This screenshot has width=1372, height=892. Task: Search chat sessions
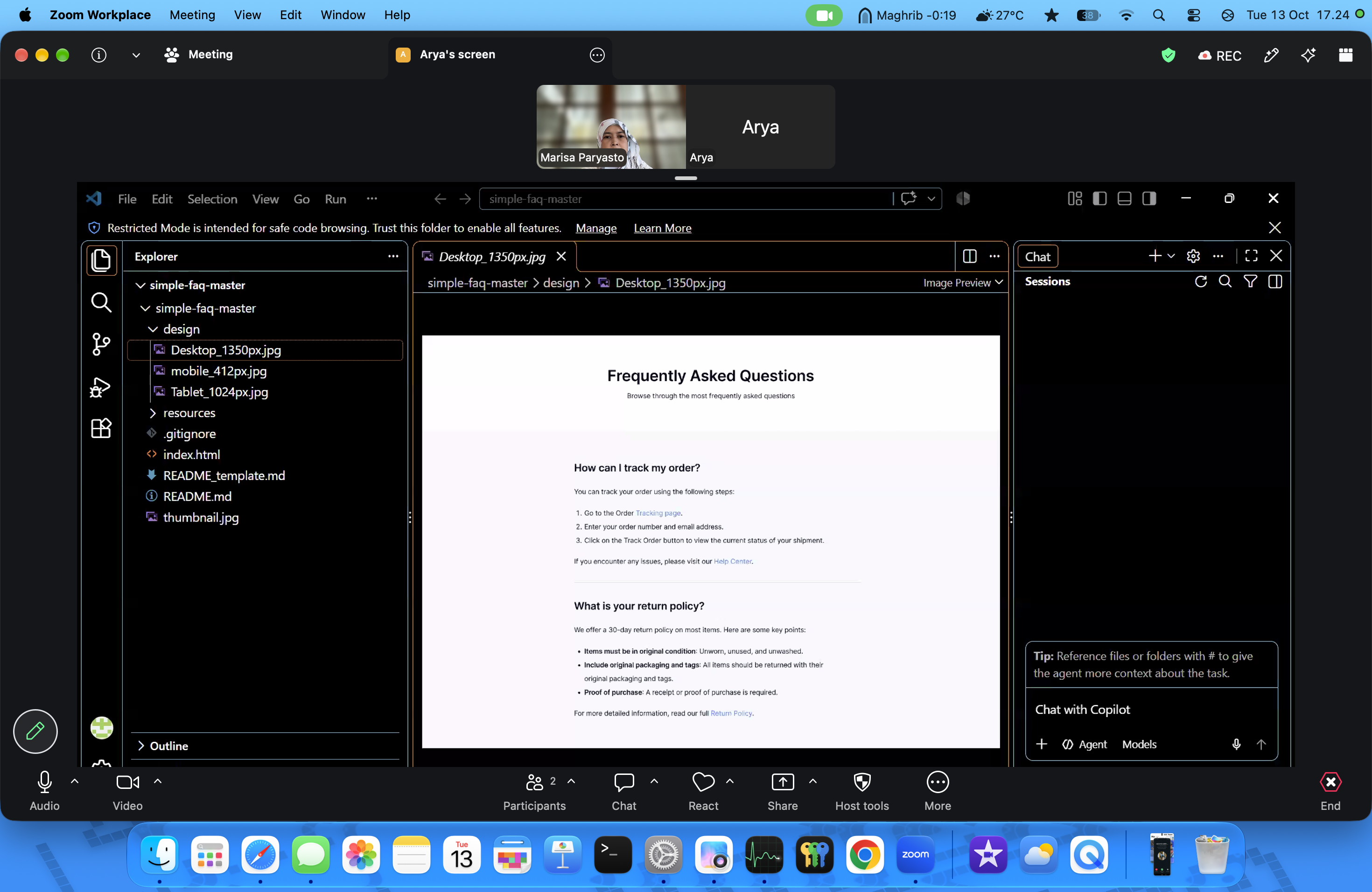[1225, 281]
